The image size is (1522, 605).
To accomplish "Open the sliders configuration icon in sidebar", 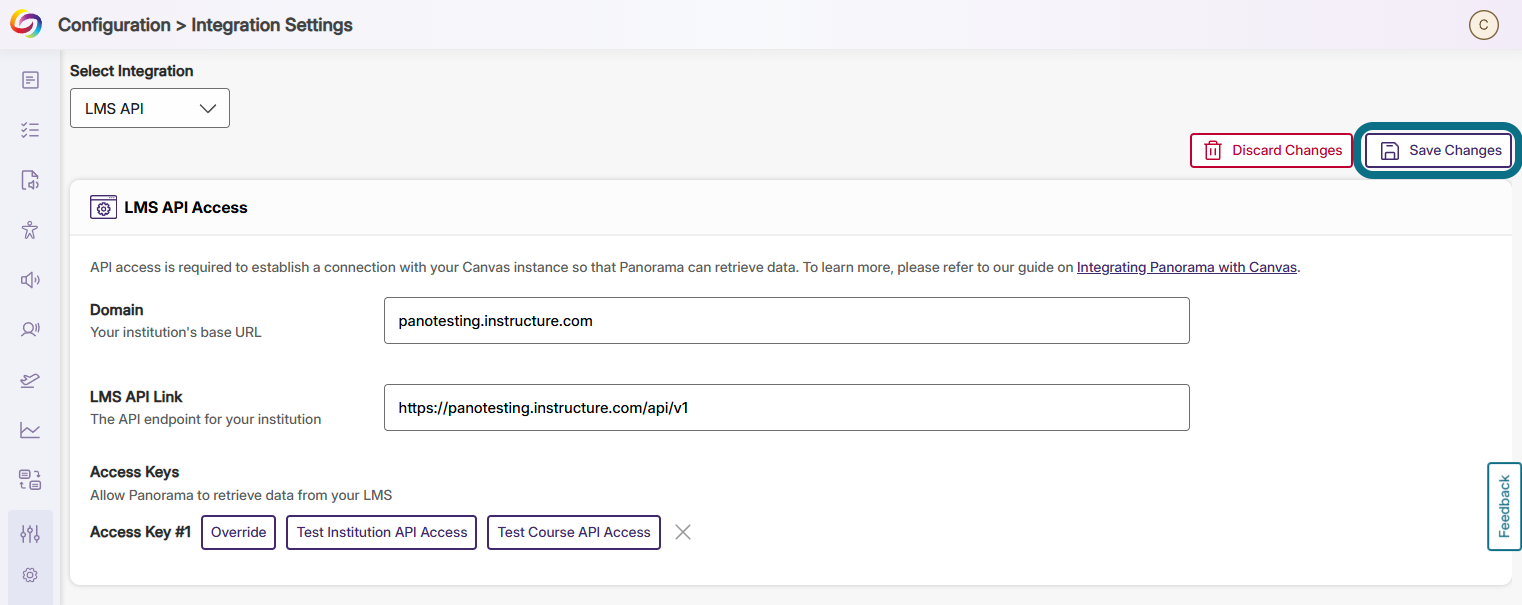I will tap(30, 534).
